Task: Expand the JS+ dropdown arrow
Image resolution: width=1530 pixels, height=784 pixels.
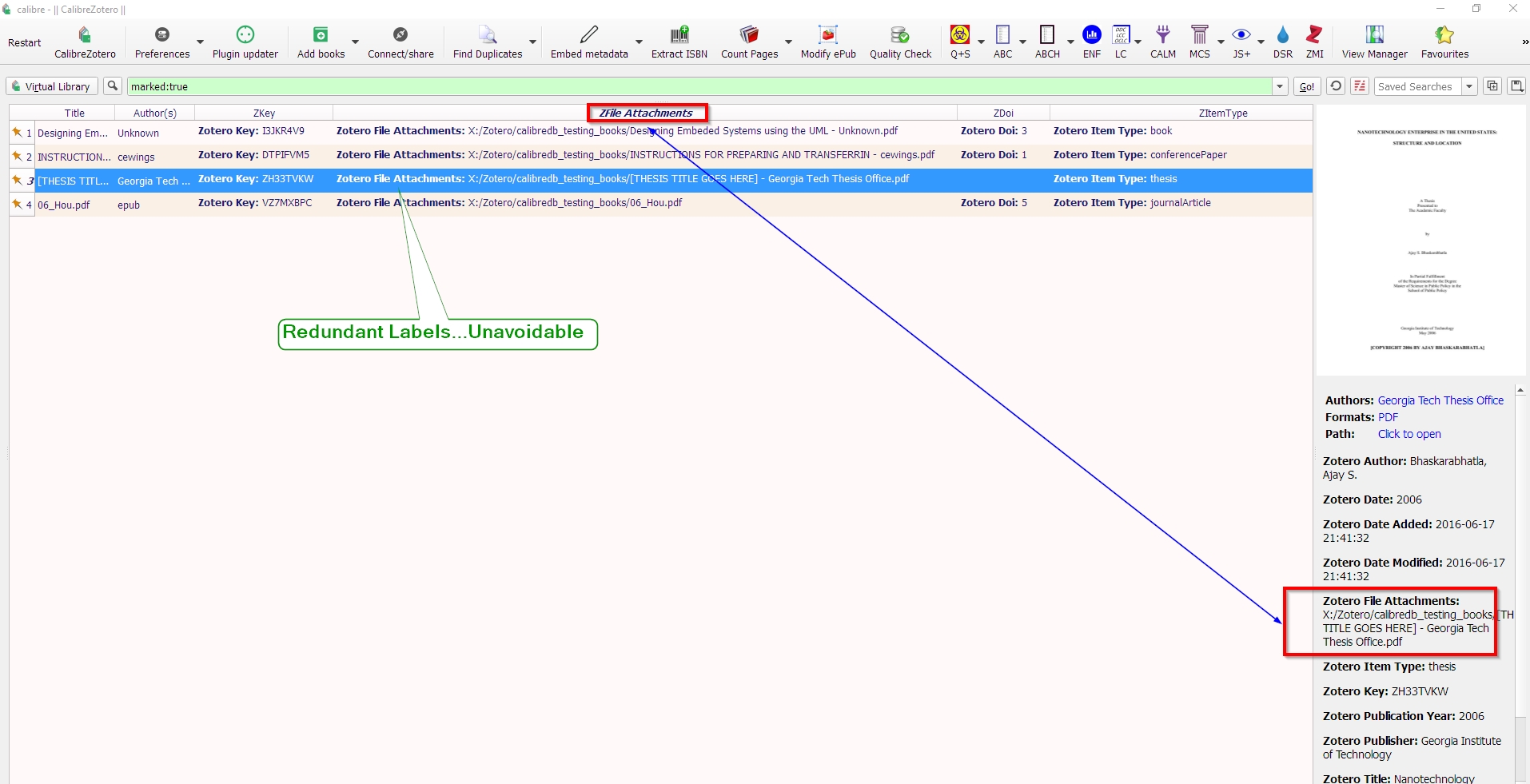Action: pyautogui.click(x=1261, y=42)
